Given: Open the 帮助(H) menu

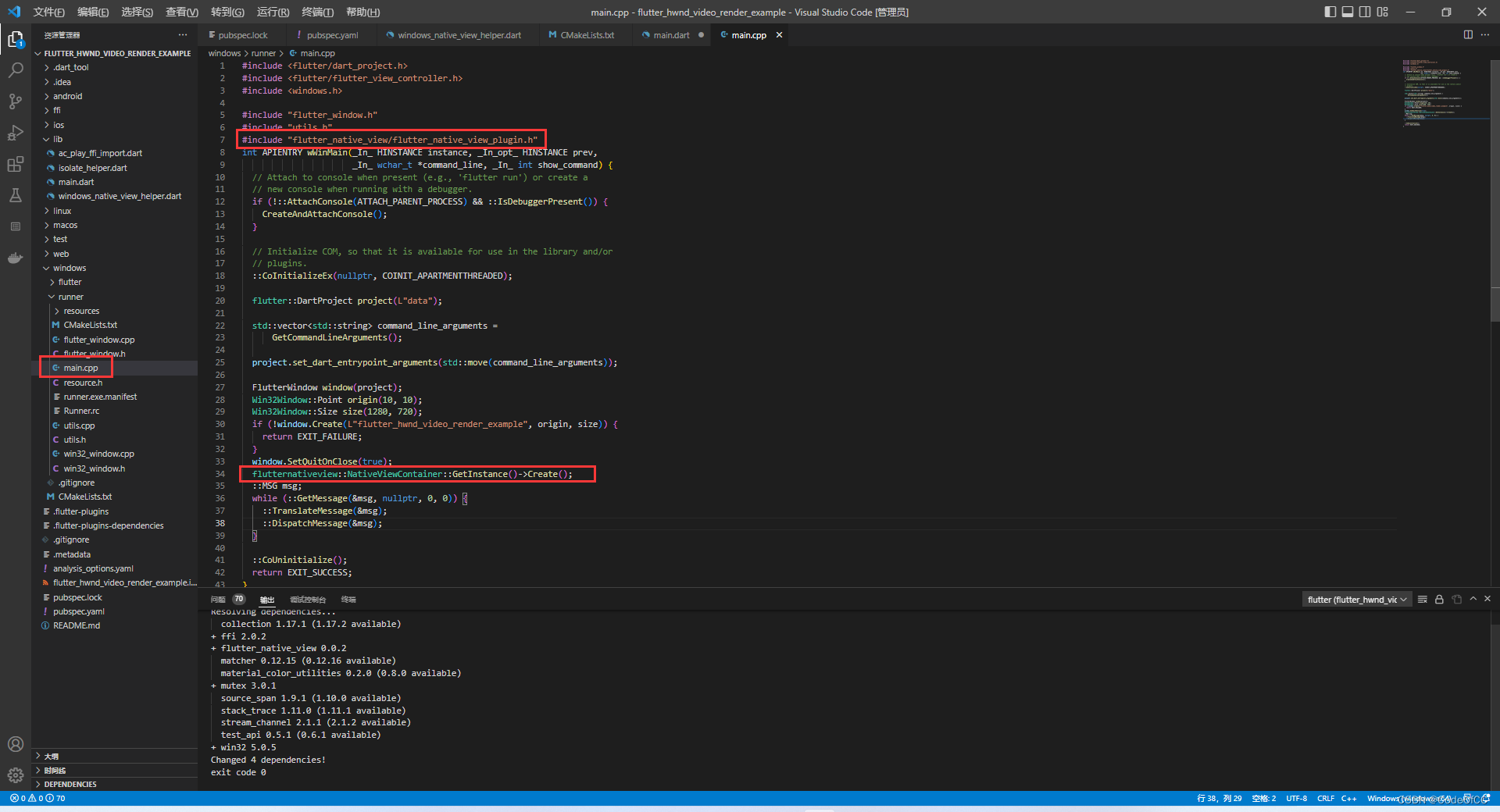Looking at the screenshot, I should click(362, 12).
